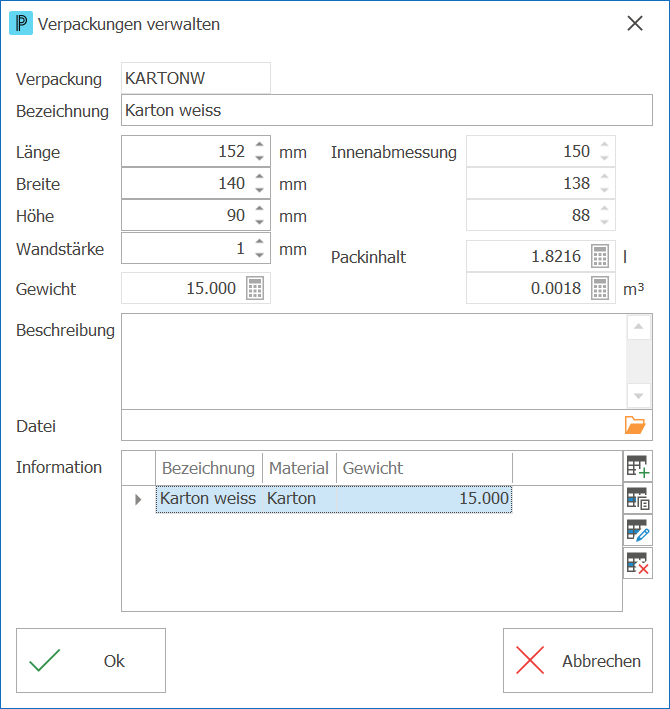
Task: Decrease Höhe value with down arrow
Action: click(x=259, y=222)
